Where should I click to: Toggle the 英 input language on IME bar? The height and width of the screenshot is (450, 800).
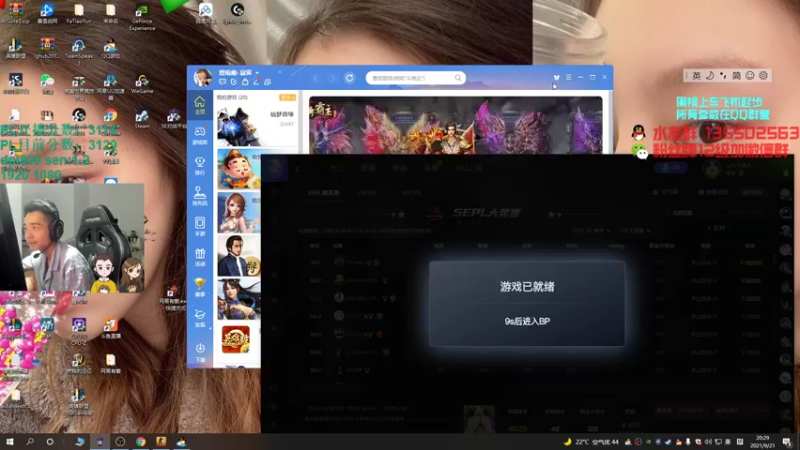(x=696, y=76)
